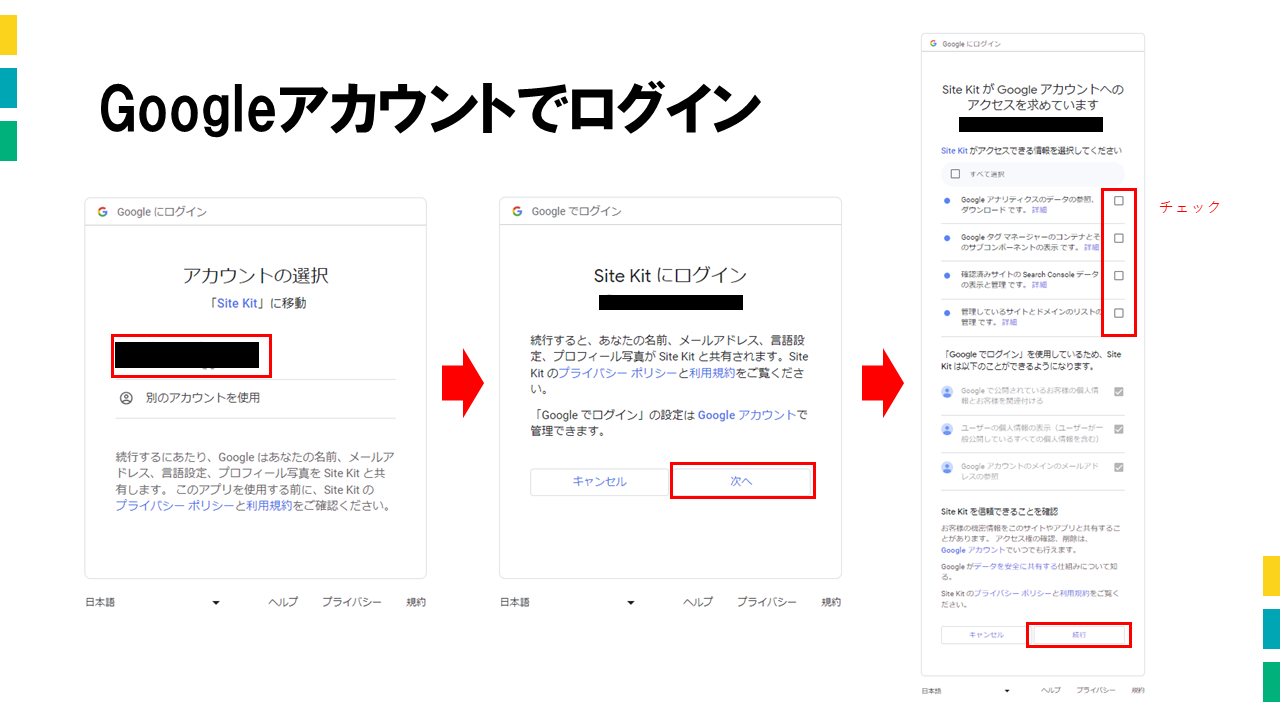The image size is (1280, 720).
Task: Check the Search Console データ permission checkbox
Action: click(x=1119, y=275)
